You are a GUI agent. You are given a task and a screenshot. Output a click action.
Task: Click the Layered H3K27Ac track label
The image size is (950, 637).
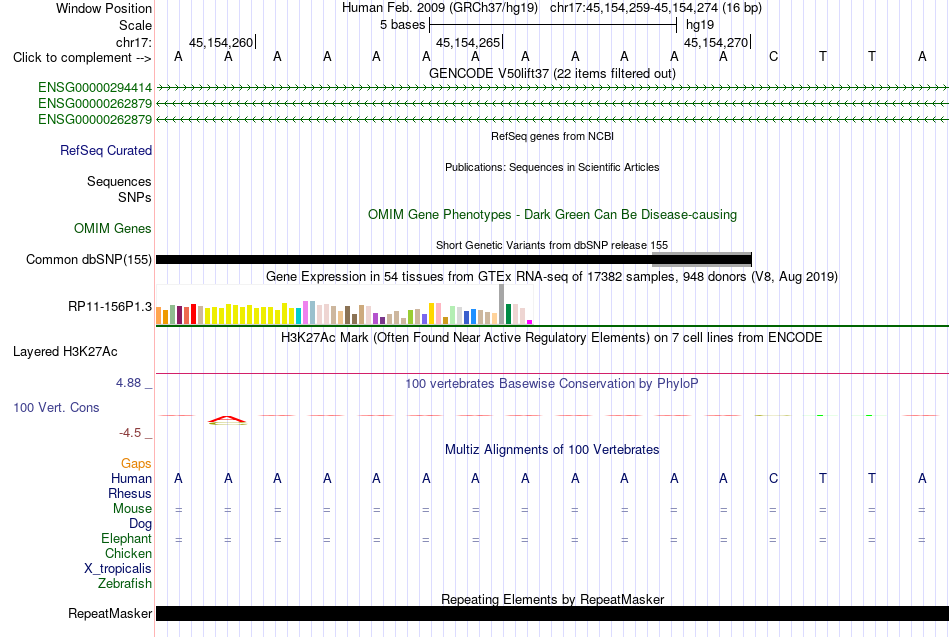click(65, 352)
